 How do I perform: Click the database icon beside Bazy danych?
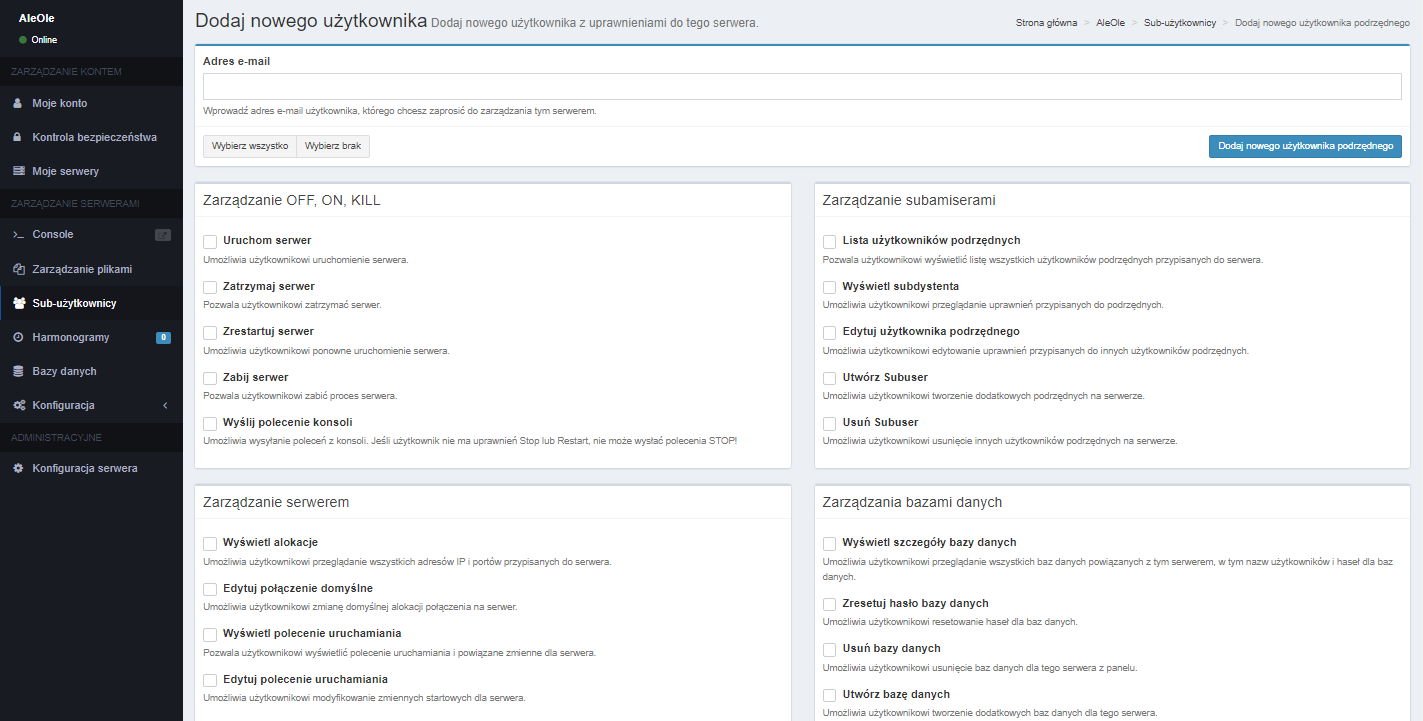pos(18,371)
